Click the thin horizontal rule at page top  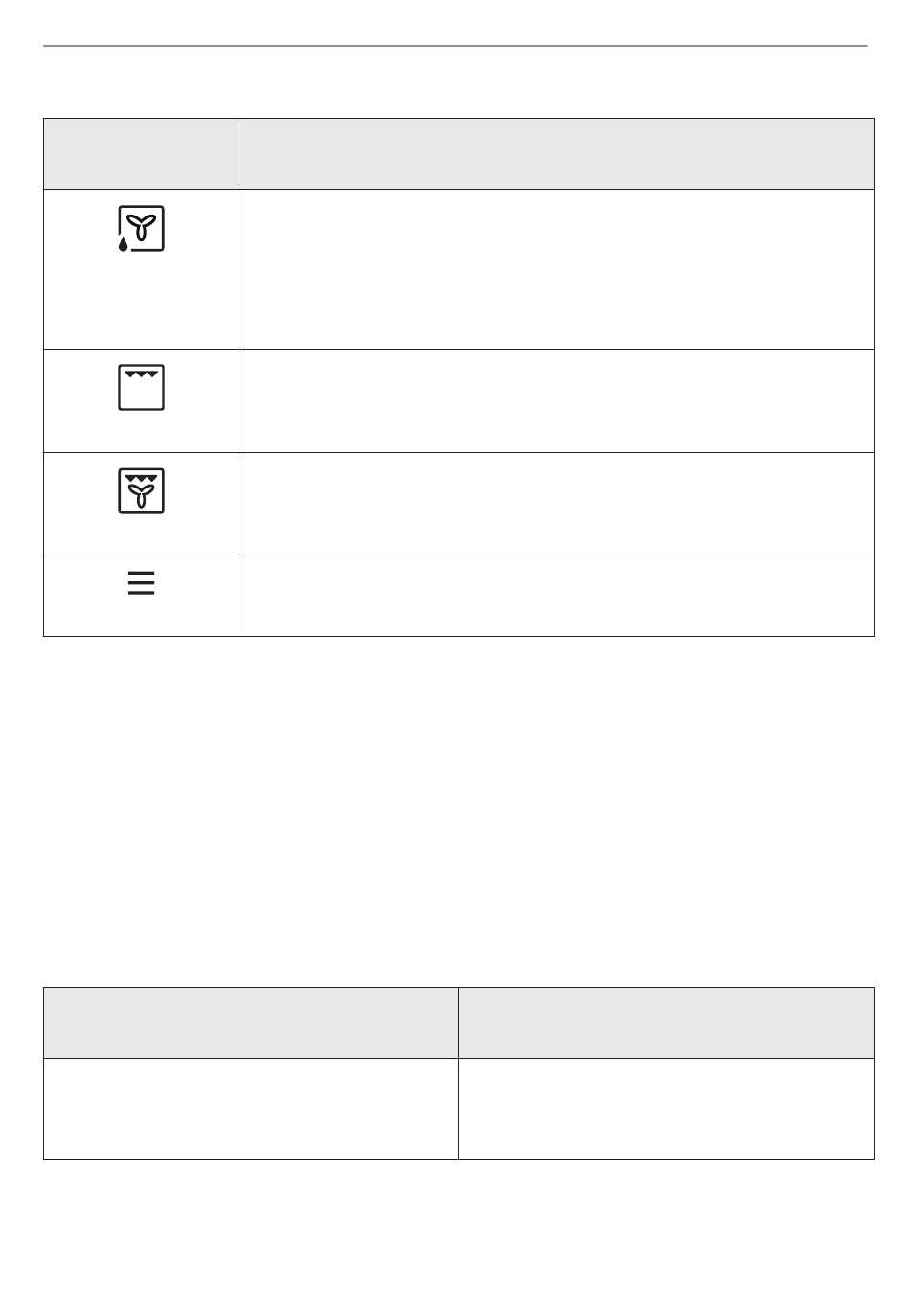[455, 45]
